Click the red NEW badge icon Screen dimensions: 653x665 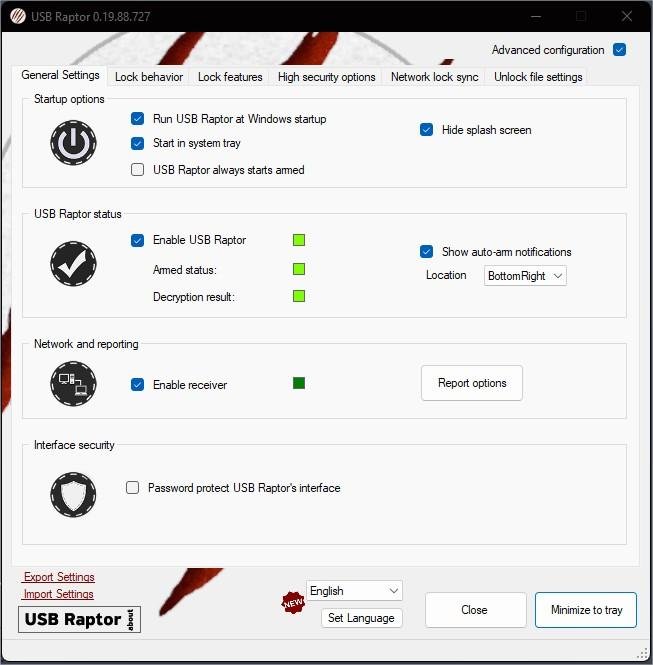[293, 603]
